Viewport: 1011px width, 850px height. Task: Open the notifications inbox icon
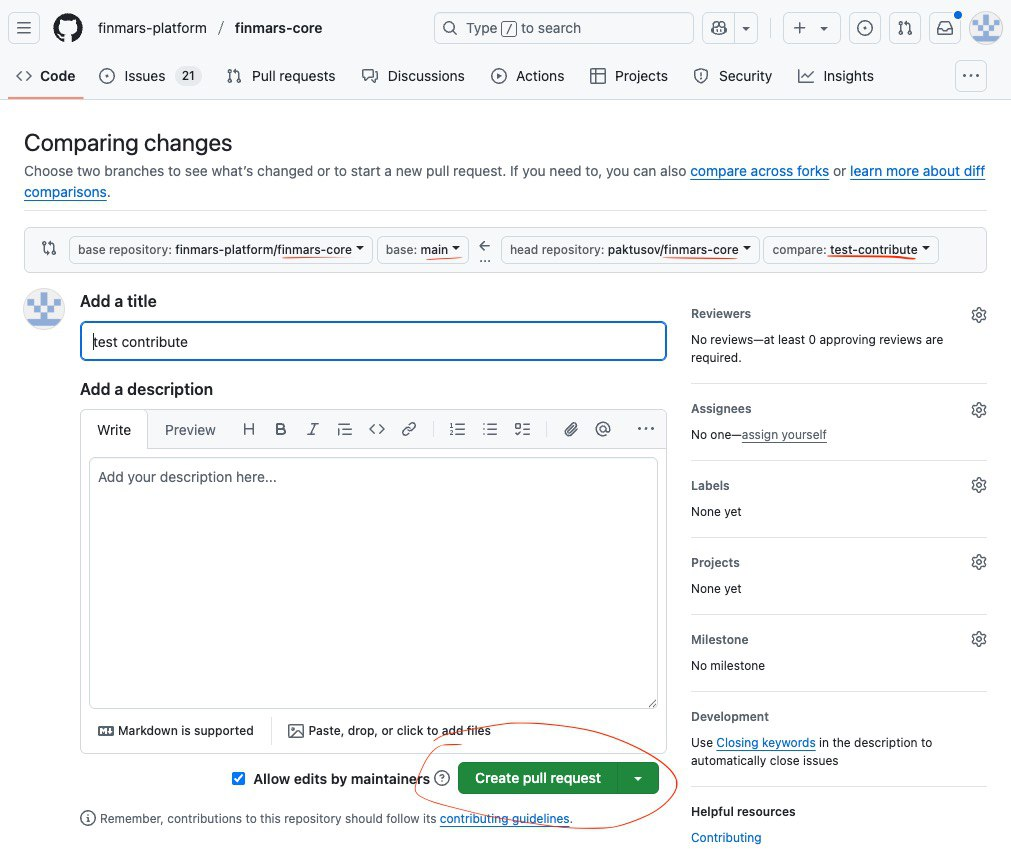coord(945,28)
